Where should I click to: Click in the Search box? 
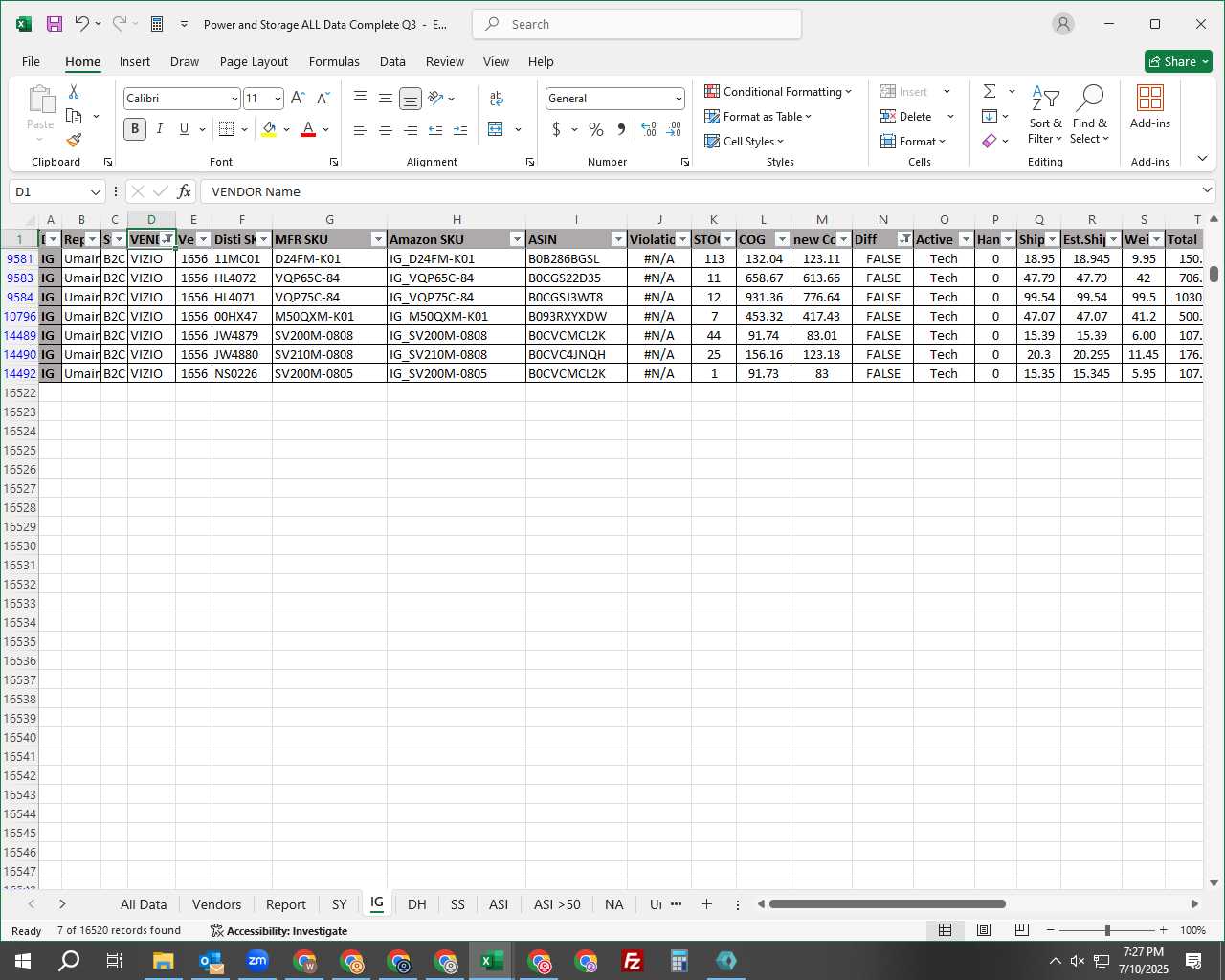pyautogui.click(x=636, y=24)
